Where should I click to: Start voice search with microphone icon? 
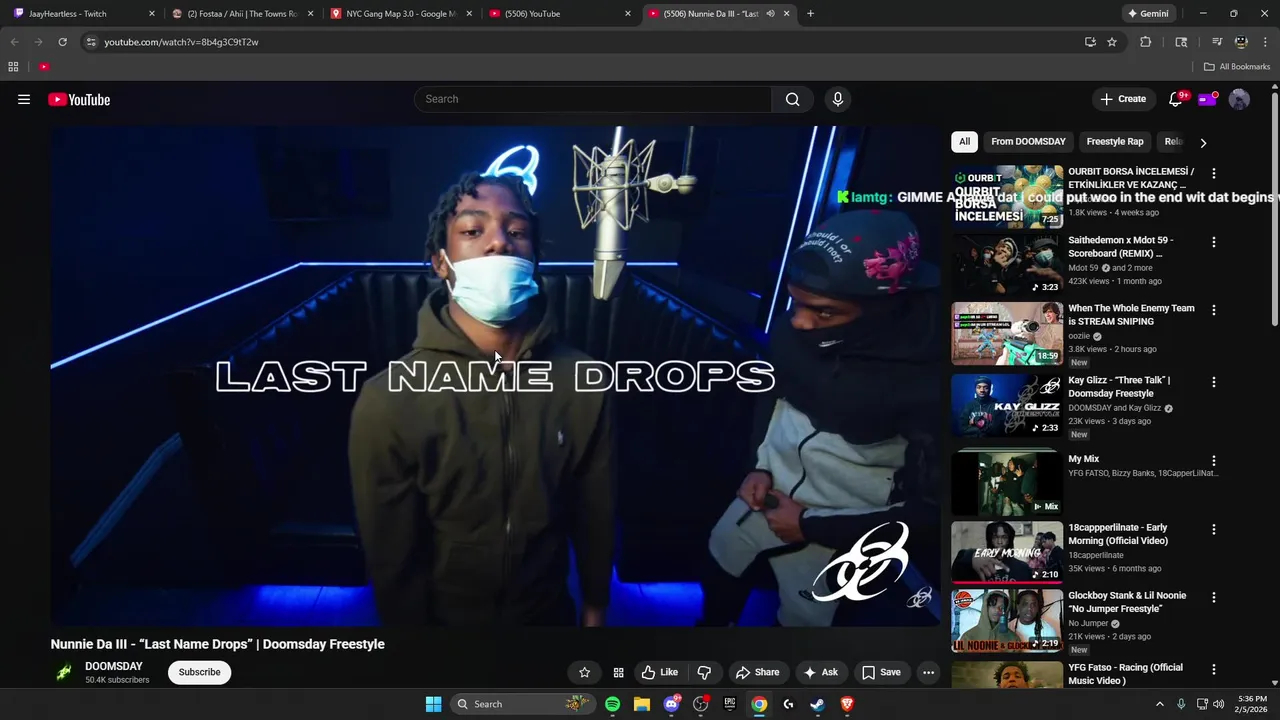point(838,99)
